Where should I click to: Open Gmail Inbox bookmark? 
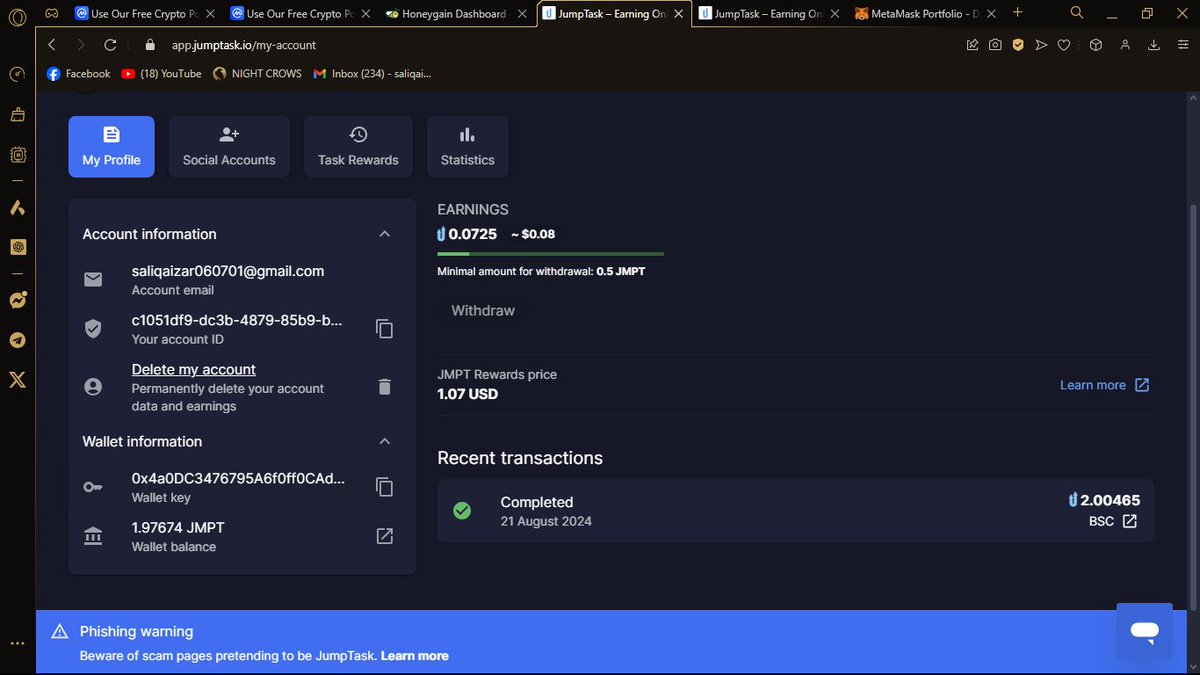pyautogui.click(x=372, y=73)
